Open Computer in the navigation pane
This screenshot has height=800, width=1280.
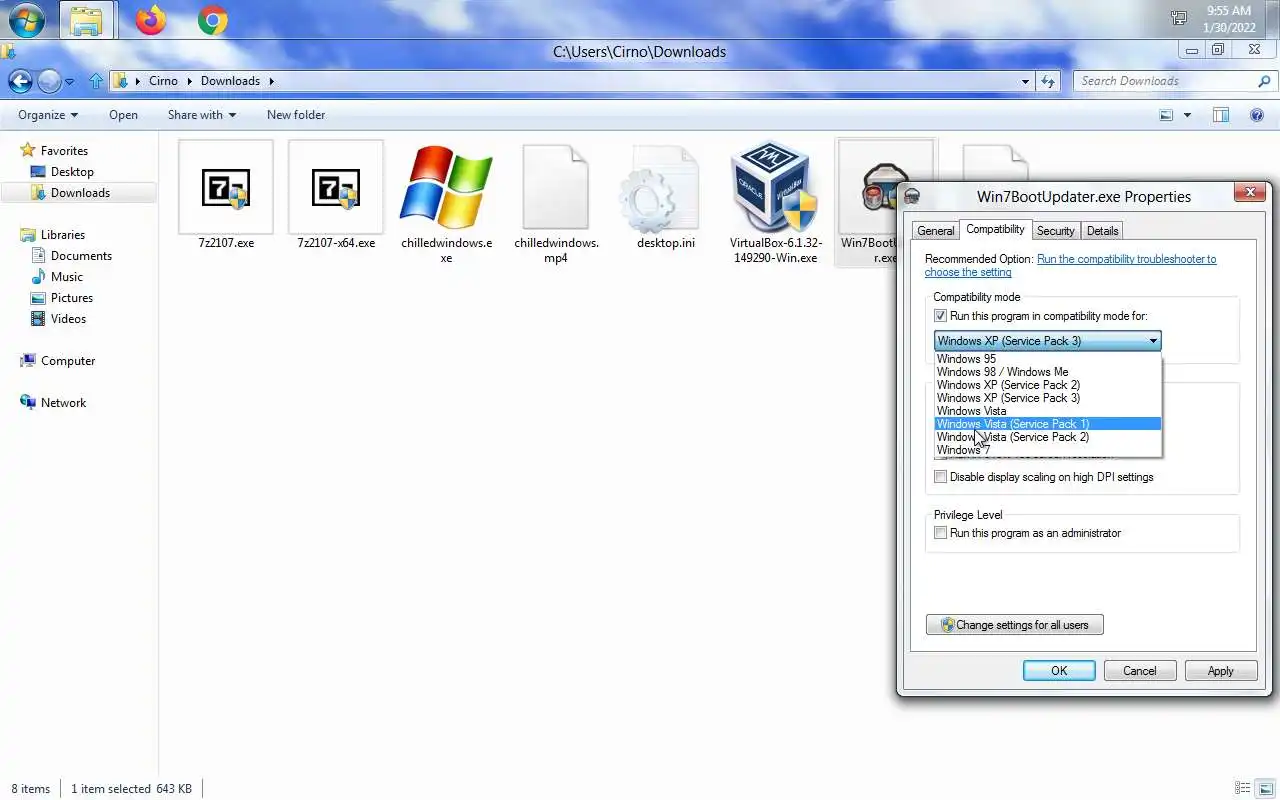68,361
